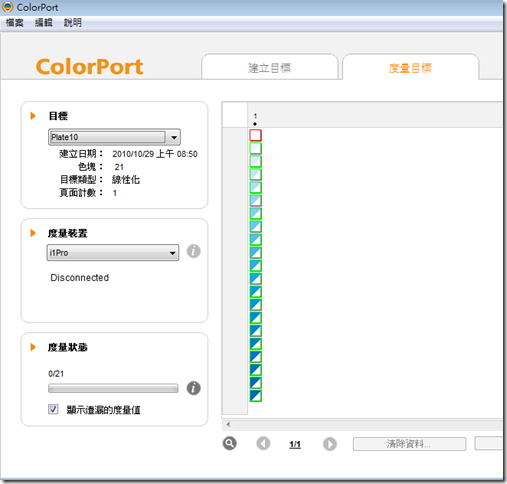Open the 檔案 menu

tap(15, 23)
